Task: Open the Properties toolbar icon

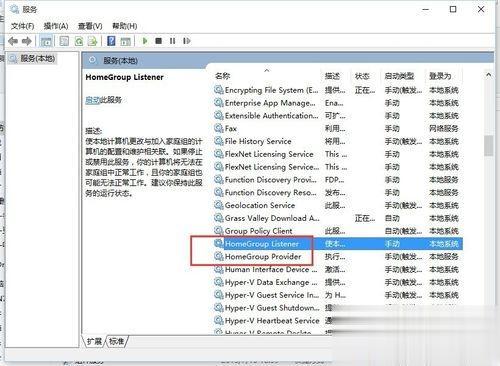Action: pyautogui.click(x=64, y=41)
